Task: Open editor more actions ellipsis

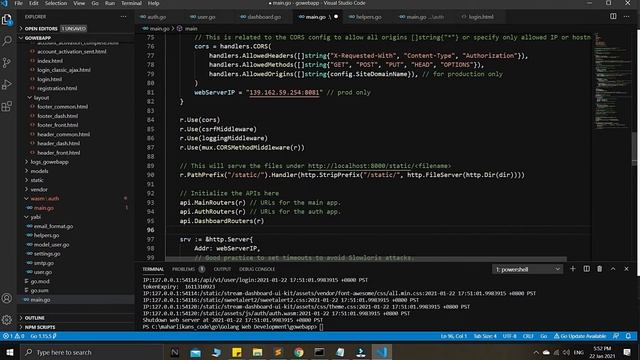Action: pos(627,16)
